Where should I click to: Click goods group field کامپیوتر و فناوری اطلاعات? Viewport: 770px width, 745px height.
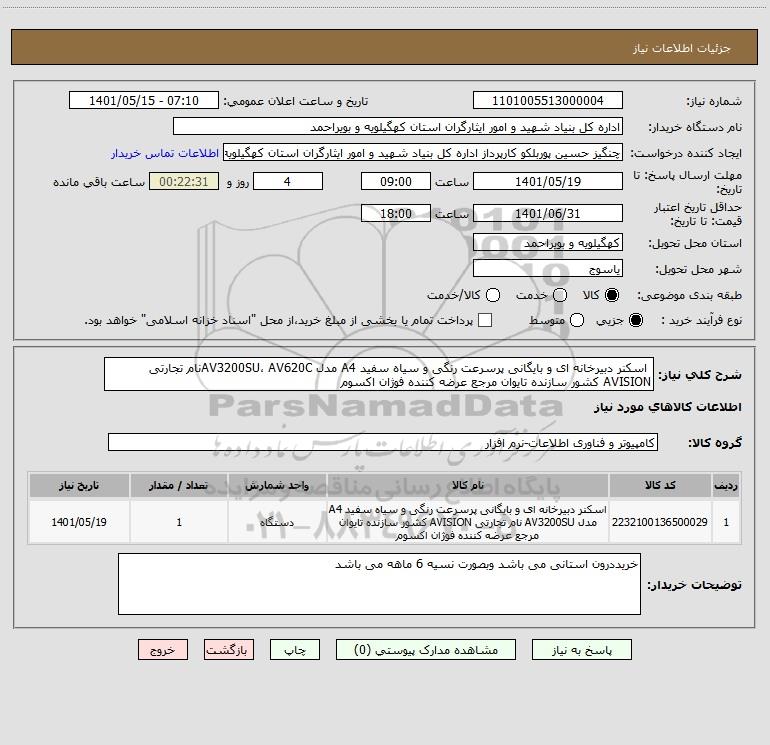coord(383,442)
